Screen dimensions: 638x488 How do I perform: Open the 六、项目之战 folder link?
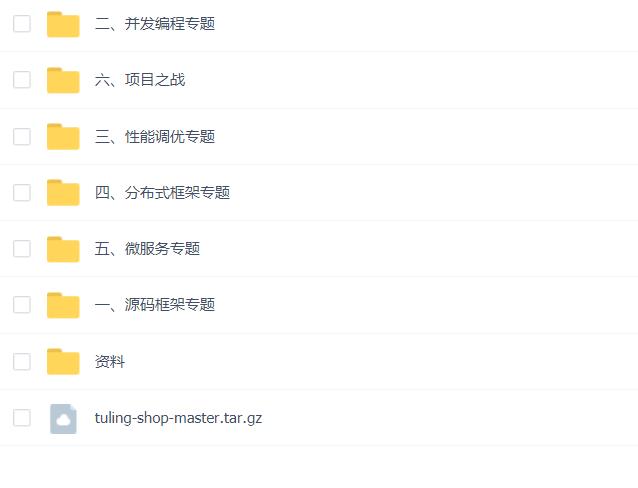coord(140,80)
